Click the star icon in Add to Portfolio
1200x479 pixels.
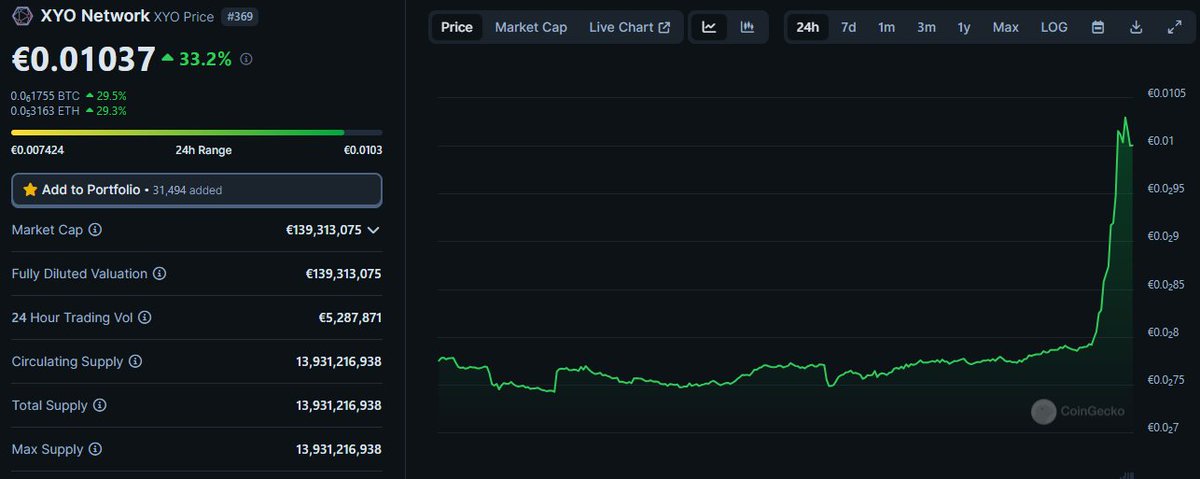coord(30,189)
